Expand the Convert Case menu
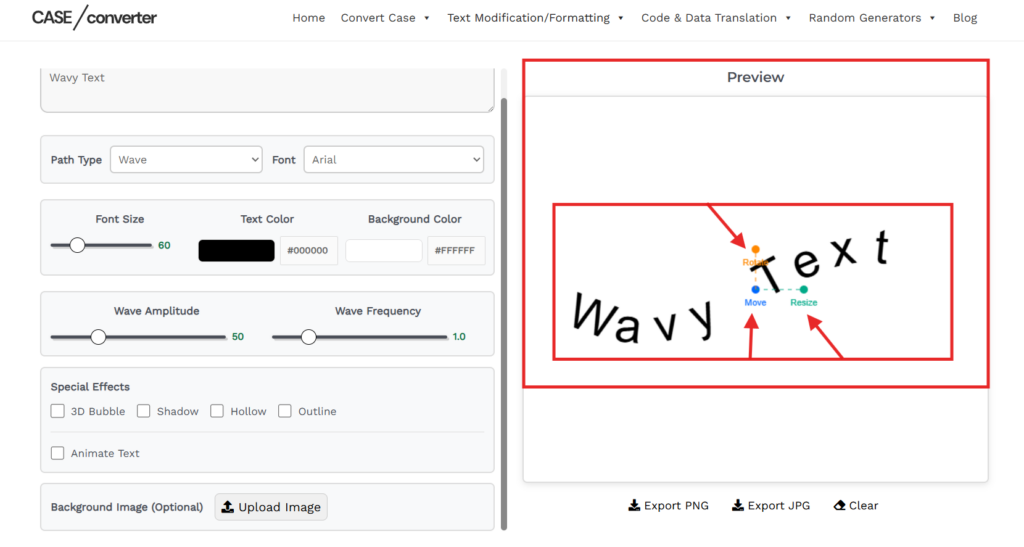 pyautogui.click(x=385, y=18)
